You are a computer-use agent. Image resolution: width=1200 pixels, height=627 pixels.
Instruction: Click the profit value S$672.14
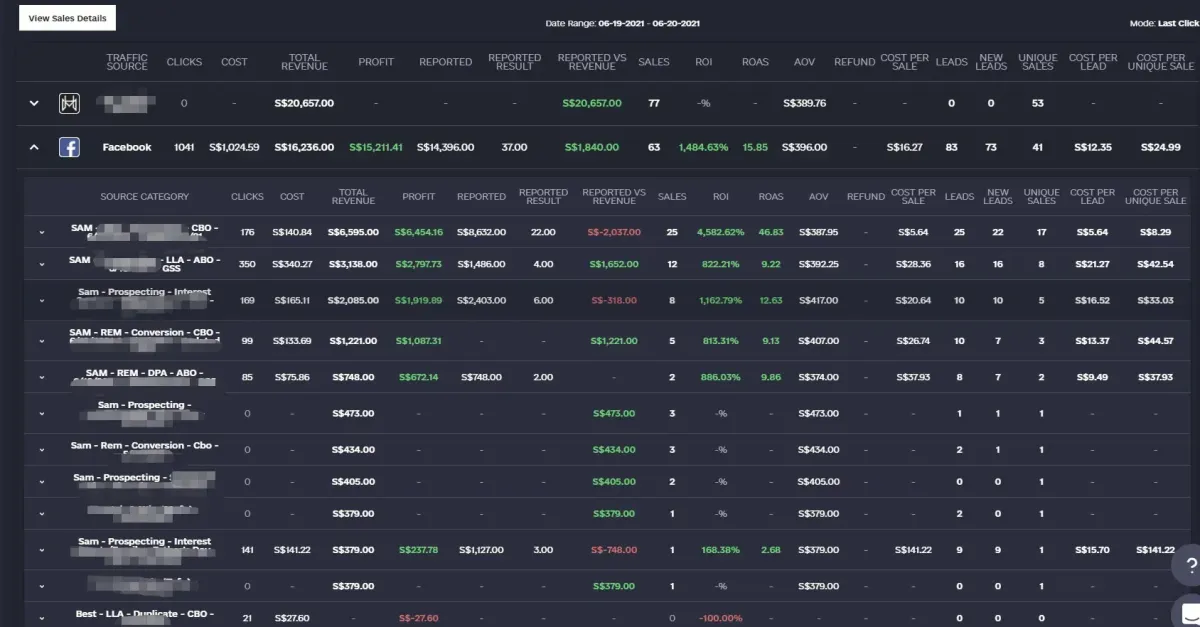419,377
